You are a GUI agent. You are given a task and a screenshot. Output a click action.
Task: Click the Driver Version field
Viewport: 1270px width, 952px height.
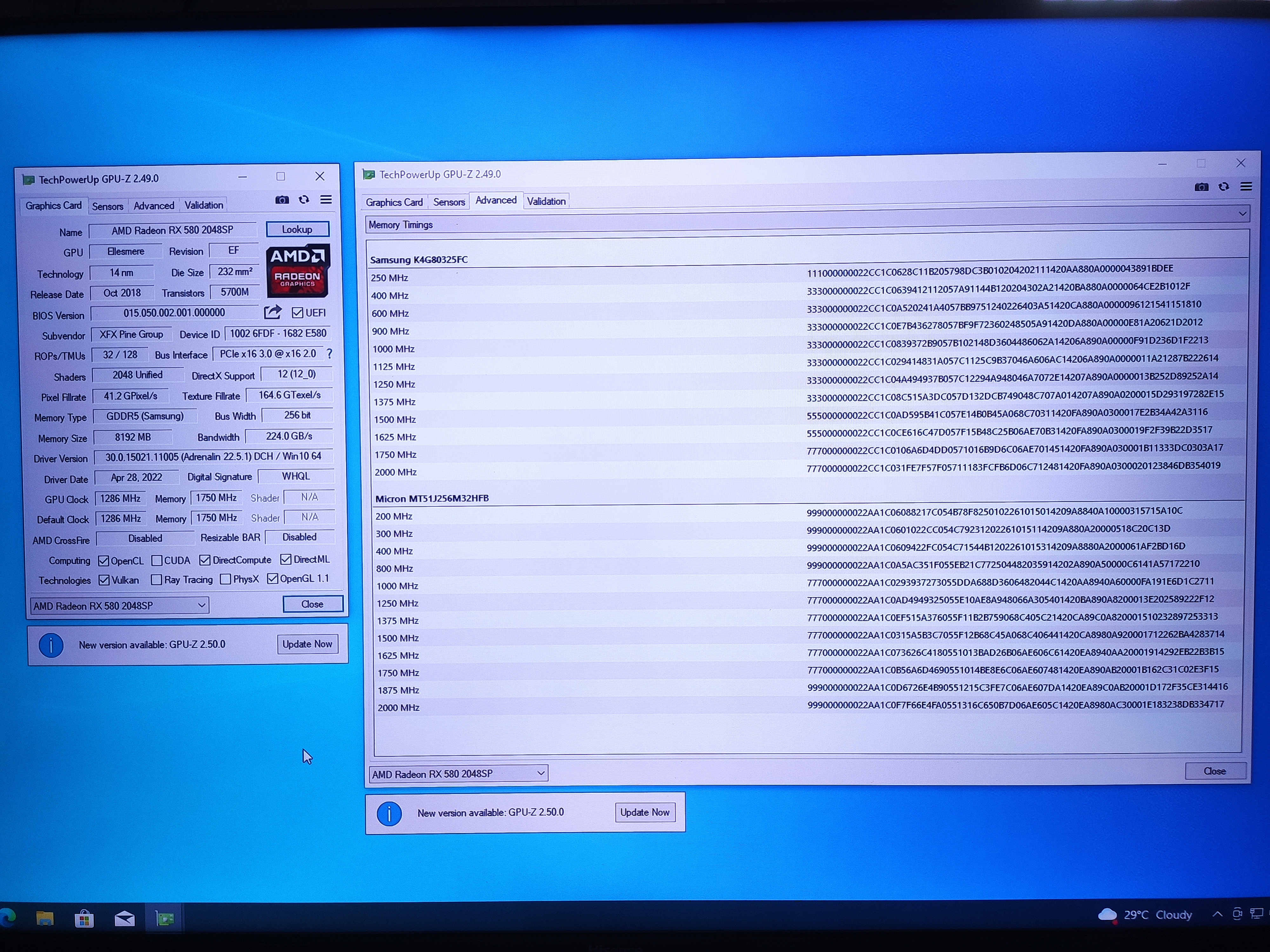(x=213, y=457)
